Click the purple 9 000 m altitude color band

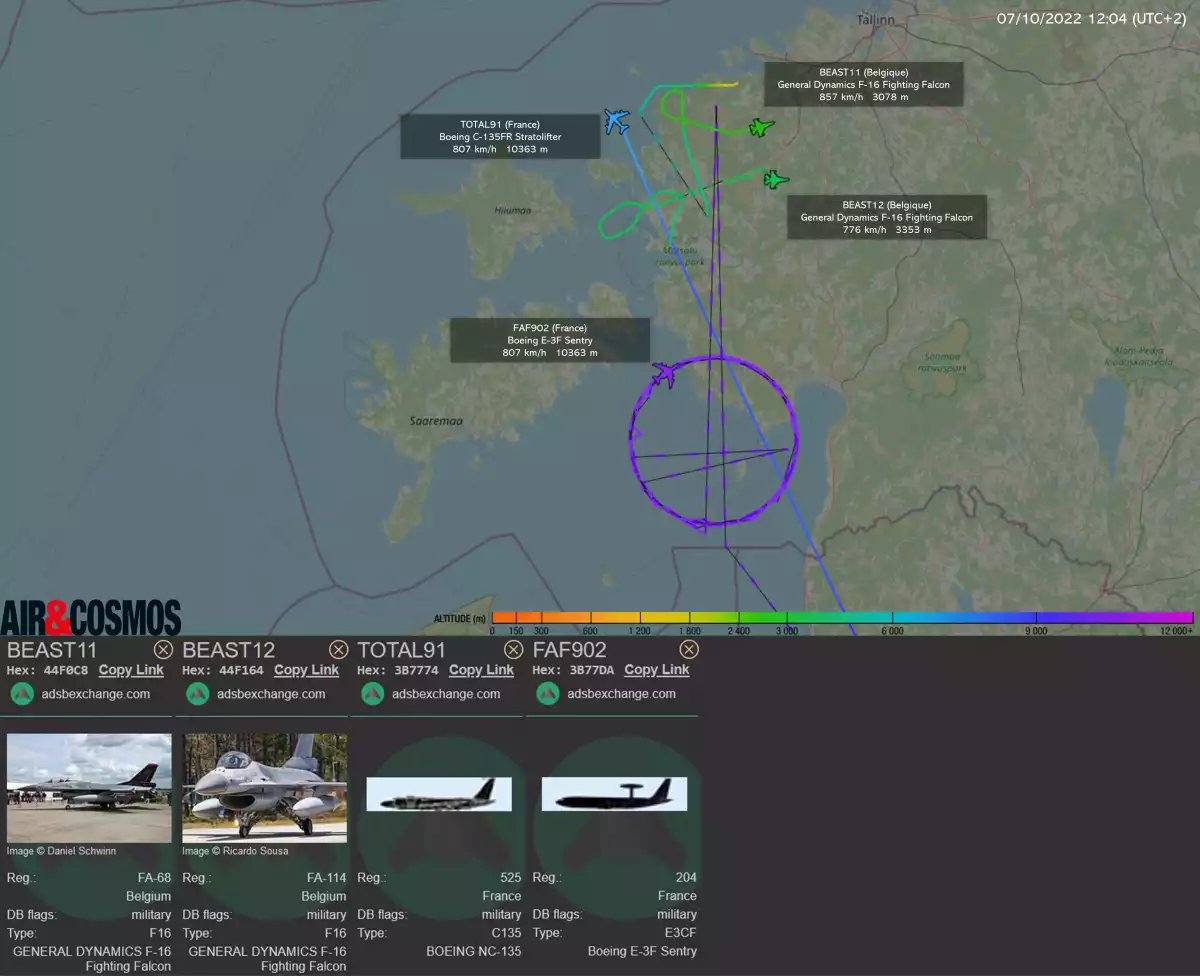click(x=1036, y=617)
